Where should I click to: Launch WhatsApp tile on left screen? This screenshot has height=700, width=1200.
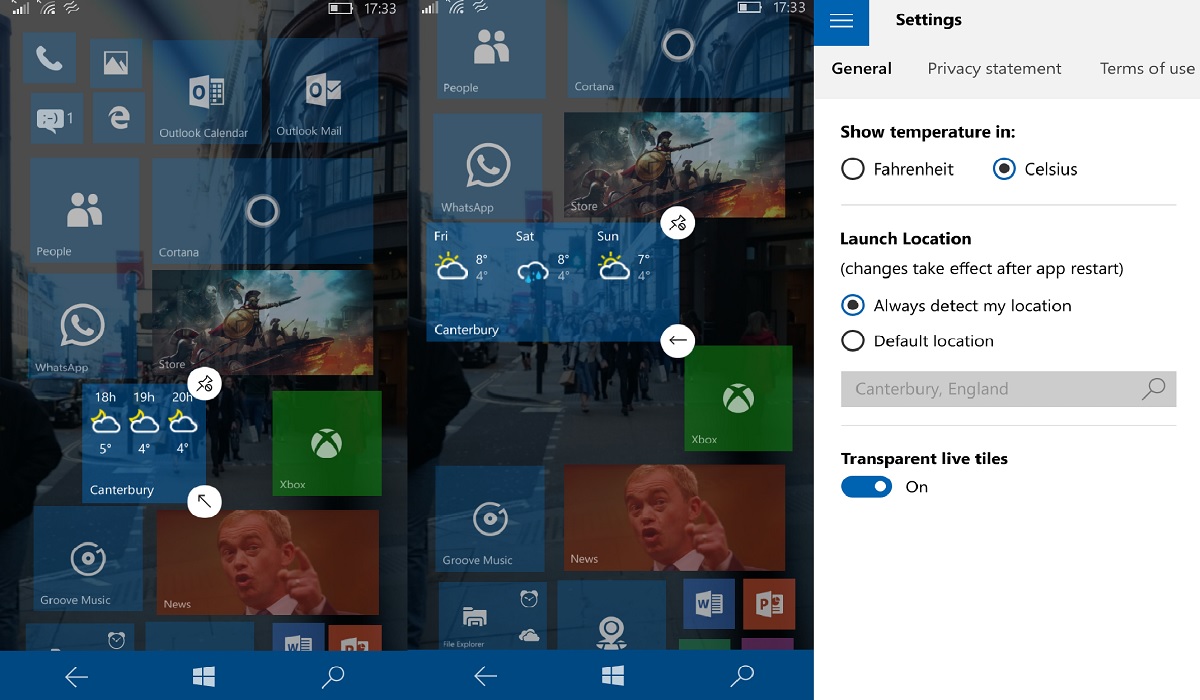(x=82, y=325)
